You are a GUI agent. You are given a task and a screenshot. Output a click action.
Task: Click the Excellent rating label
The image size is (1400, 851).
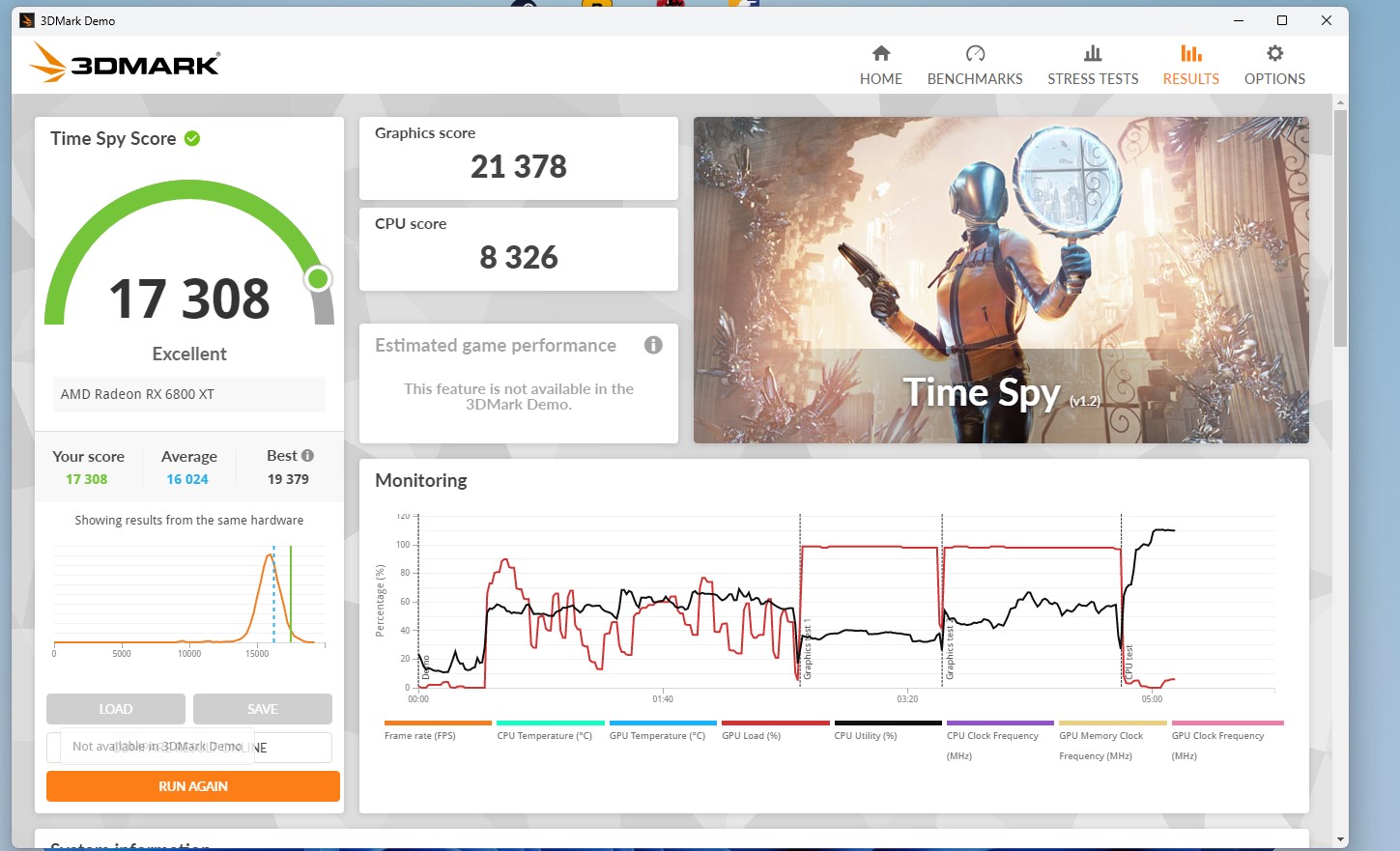(x=189, y=354)
